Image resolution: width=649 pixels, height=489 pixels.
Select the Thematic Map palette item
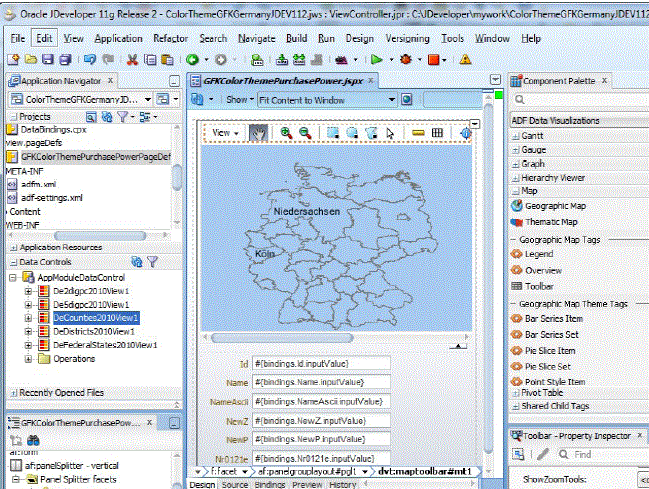[x=551, y=222]
